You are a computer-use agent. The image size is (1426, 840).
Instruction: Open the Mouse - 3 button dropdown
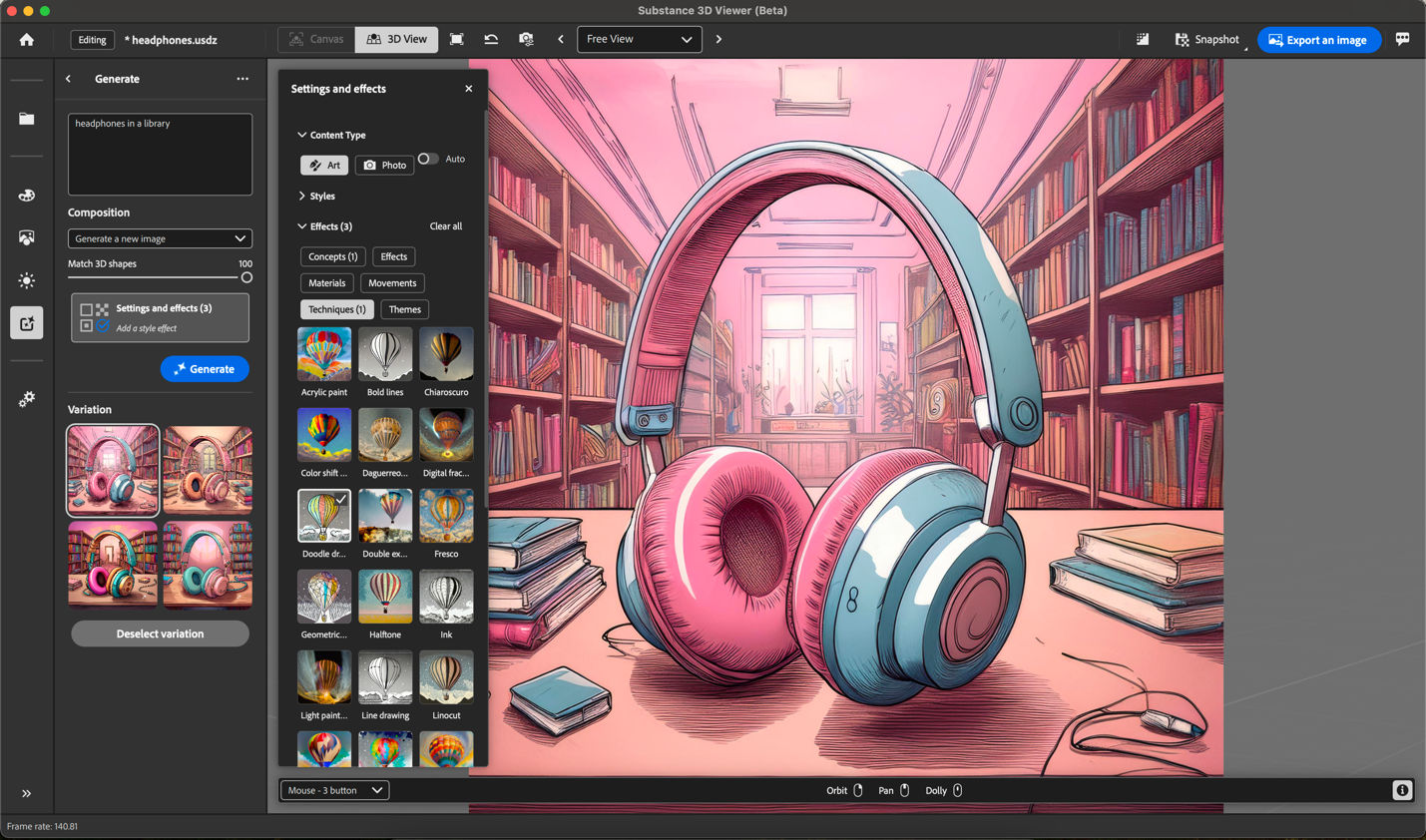pos(334,790)
